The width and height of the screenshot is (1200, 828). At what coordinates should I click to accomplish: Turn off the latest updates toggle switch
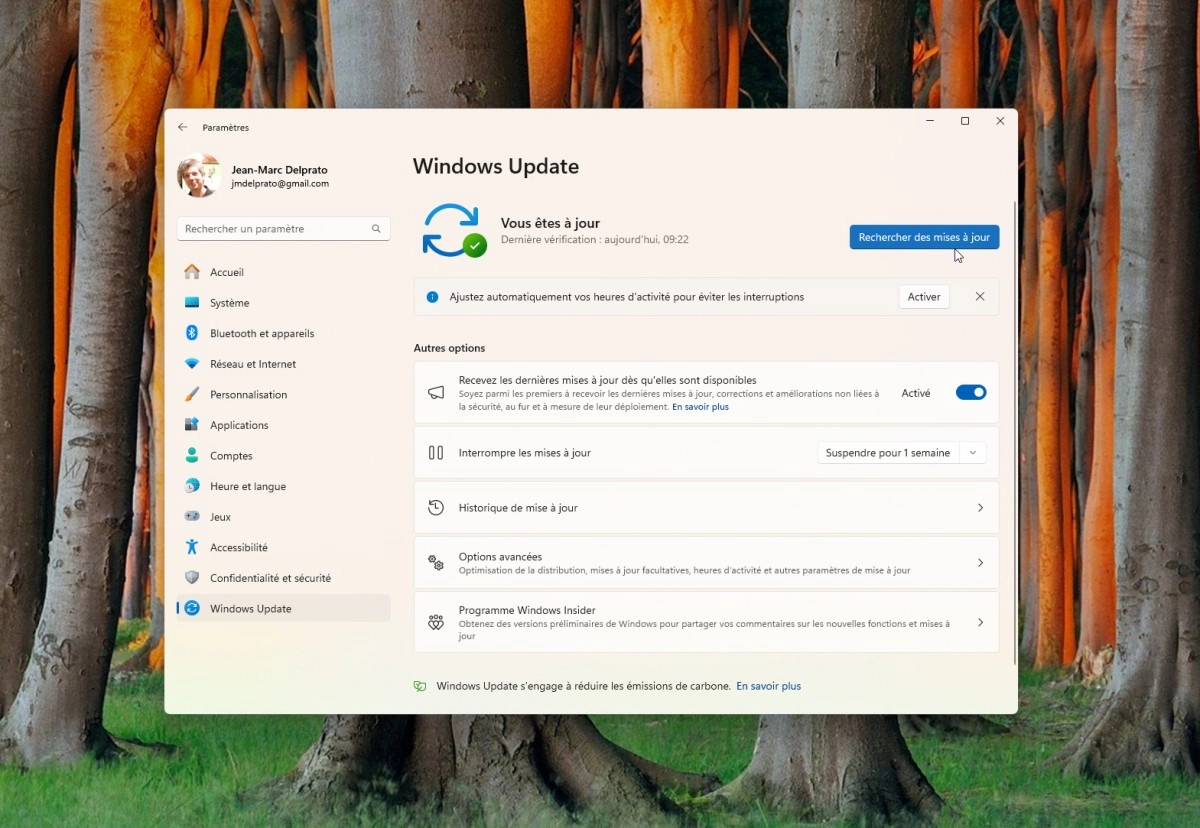[971, 393]
